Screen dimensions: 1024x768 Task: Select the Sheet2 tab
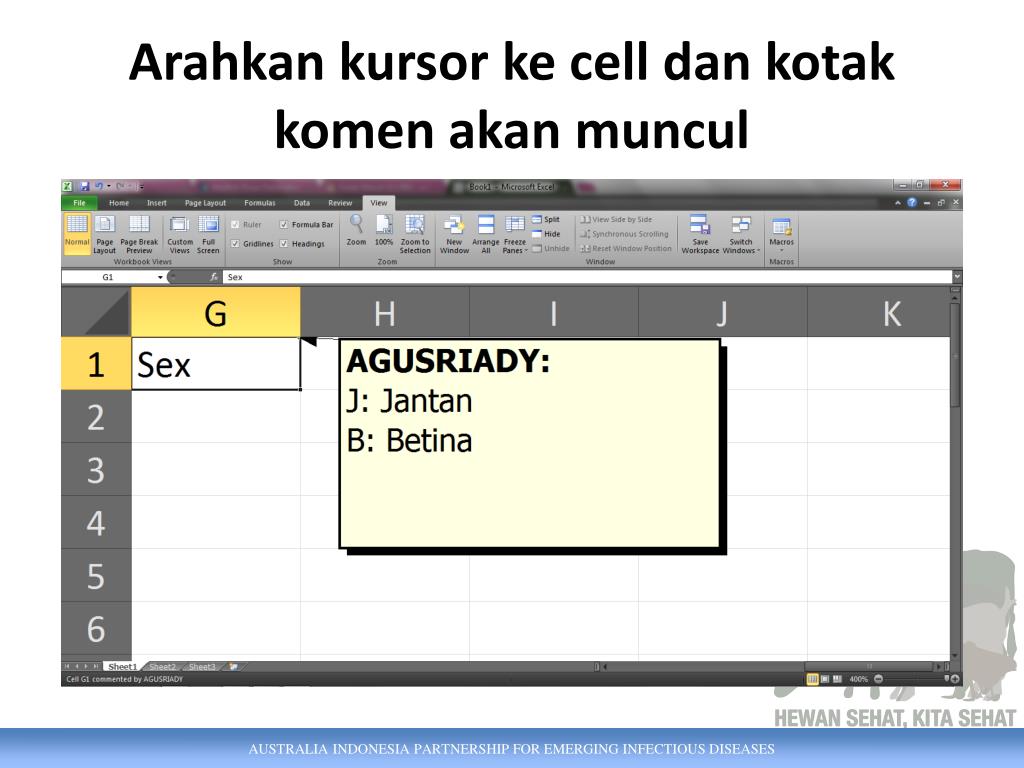click(163, 667)
